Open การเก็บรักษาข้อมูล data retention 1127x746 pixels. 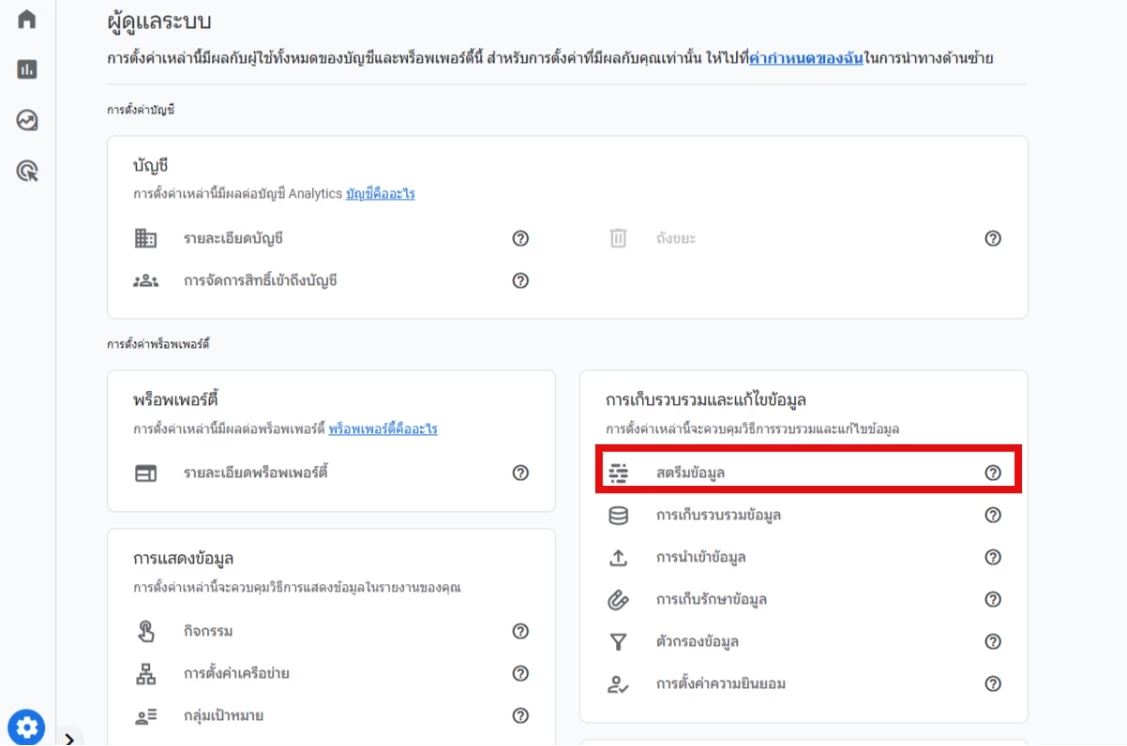tap(711, 599)
